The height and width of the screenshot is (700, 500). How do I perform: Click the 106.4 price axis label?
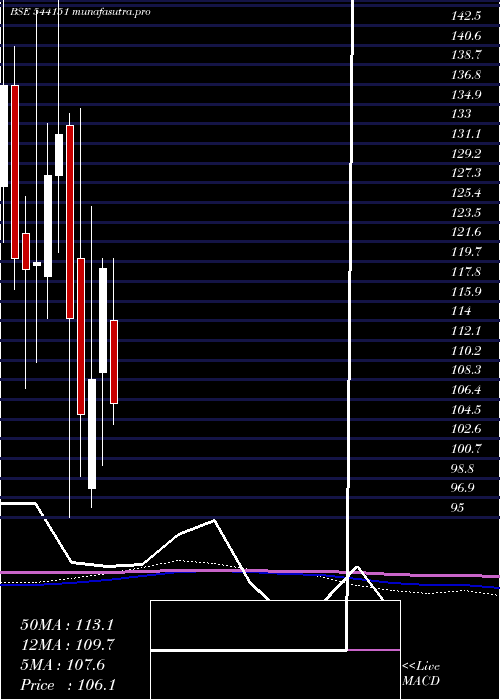point(466,390)
